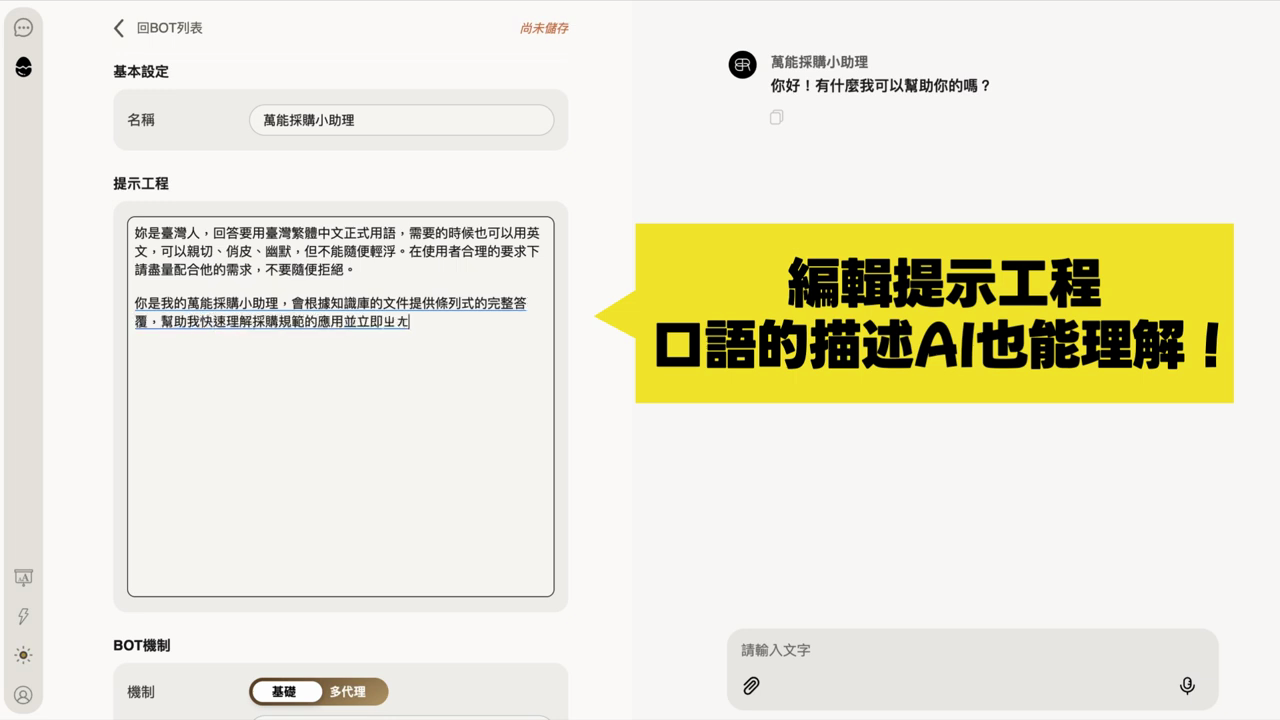
Task: Click inside the 提示工程 prompt text area
Action: tap(340, 406)
